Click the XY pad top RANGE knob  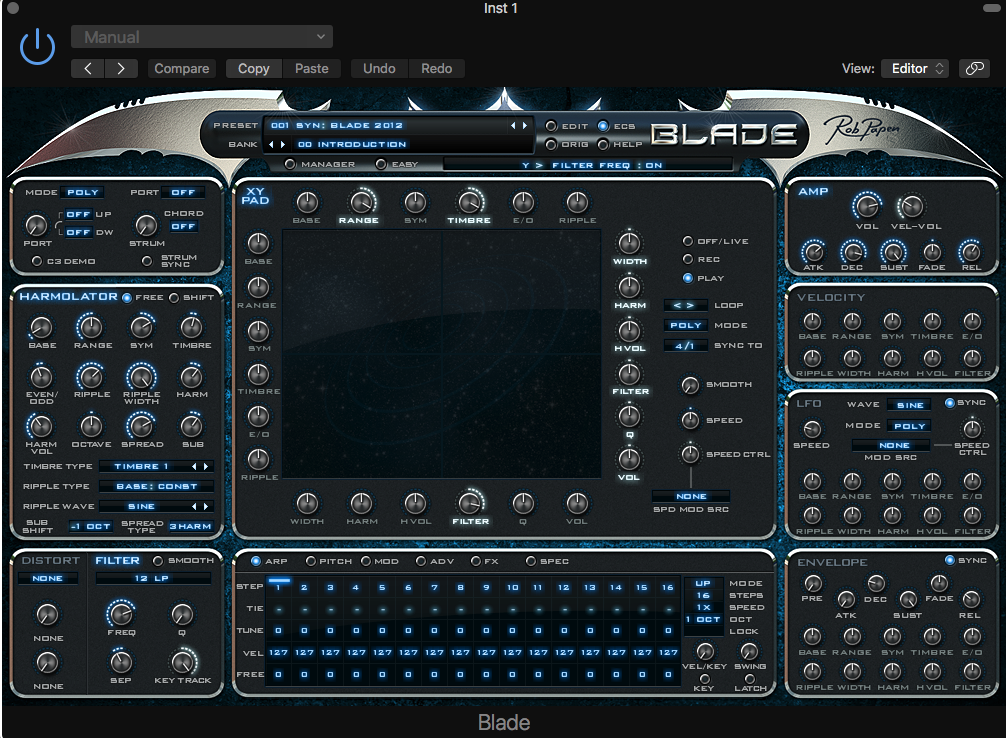[x=361, y=203]
